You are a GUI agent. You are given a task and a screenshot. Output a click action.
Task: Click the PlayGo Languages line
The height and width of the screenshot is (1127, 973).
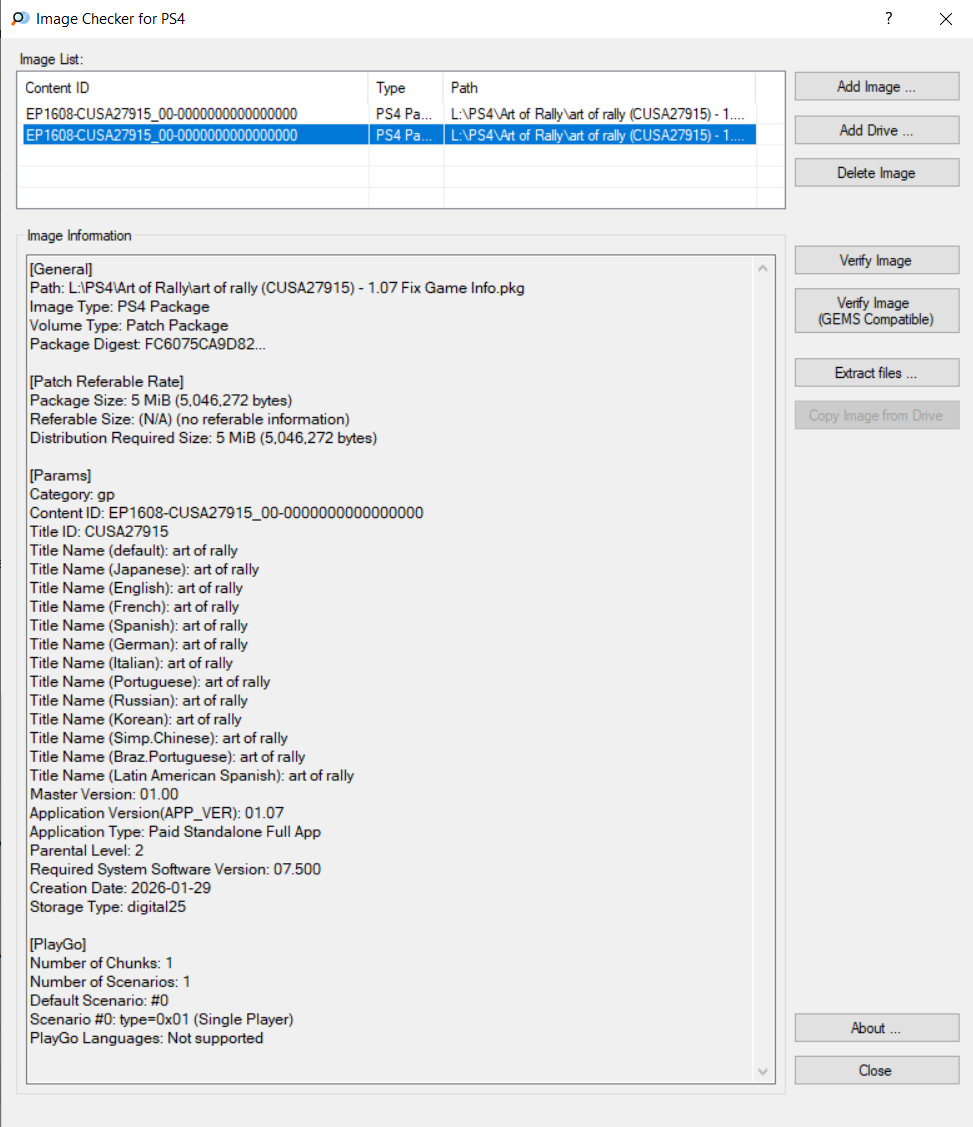pyautogui.click(x=147, y=1038)
